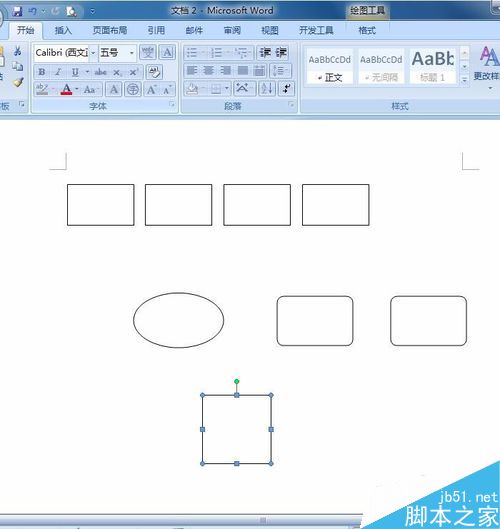Click the character shading A icon

pyautogui.click(x=114, y=90)
